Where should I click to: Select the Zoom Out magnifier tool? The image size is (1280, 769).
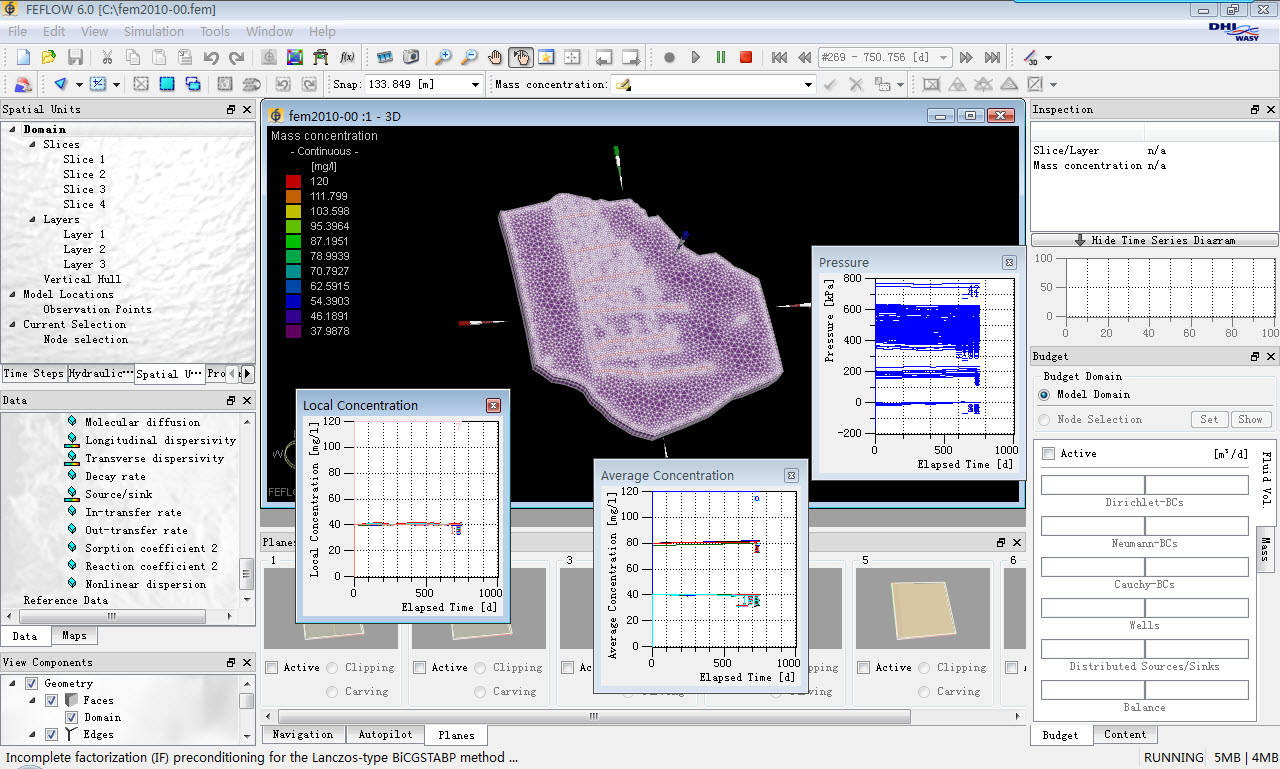(469, 58)
